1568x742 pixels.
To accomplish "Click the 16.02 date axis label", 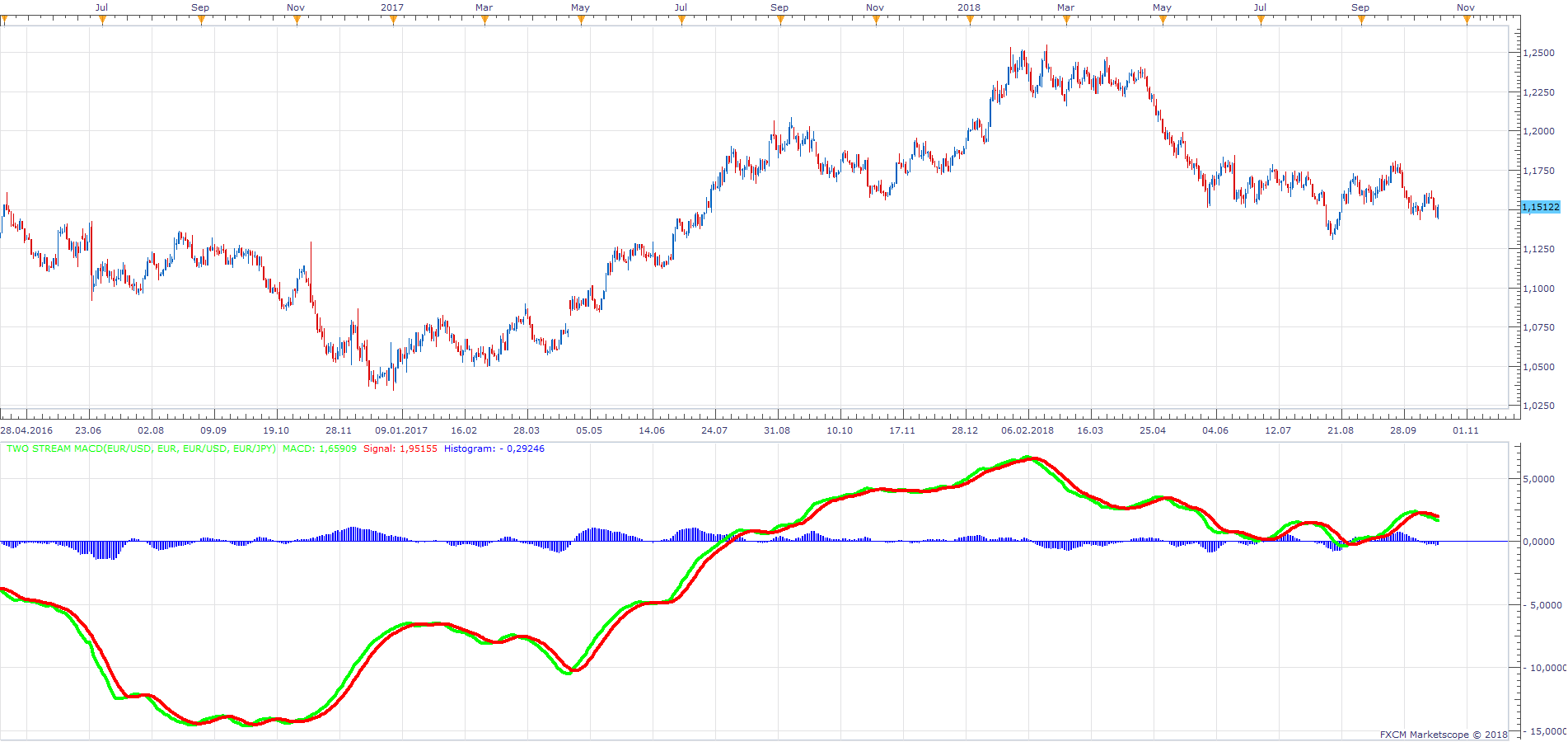I will click(464, 430).
